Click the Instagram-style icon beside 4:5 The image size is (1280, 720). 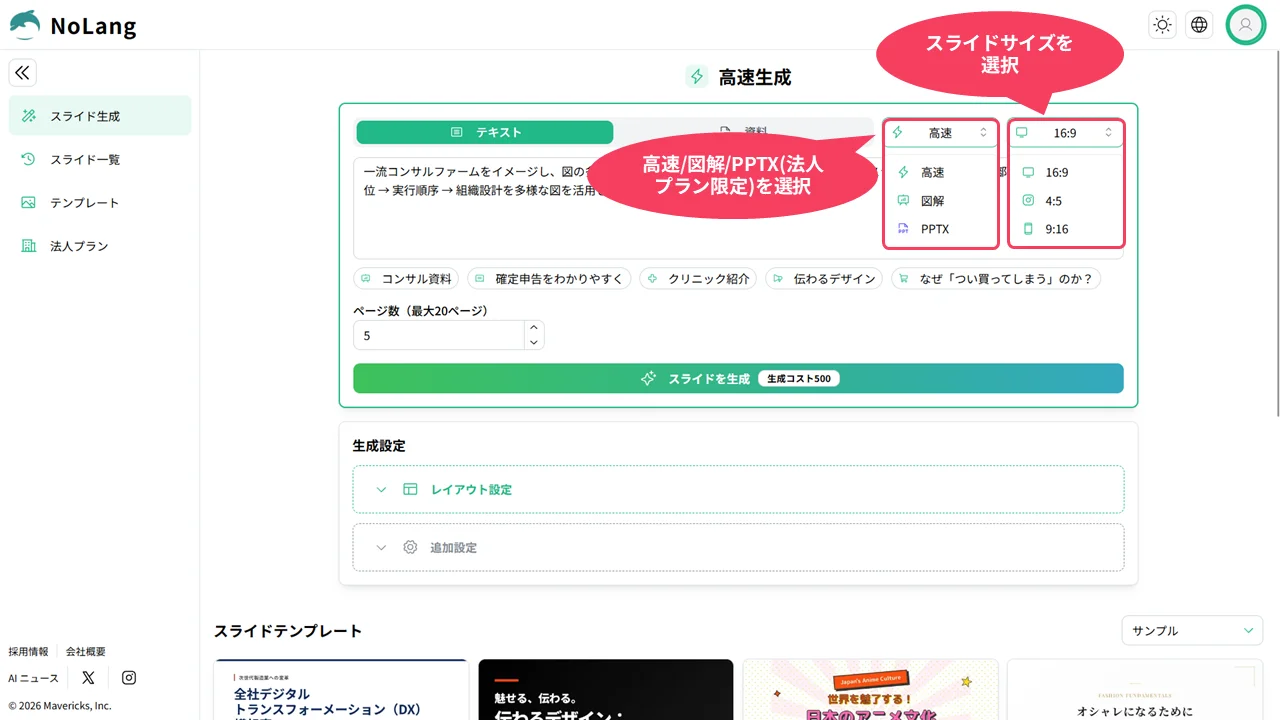[x=1028, y=201]
